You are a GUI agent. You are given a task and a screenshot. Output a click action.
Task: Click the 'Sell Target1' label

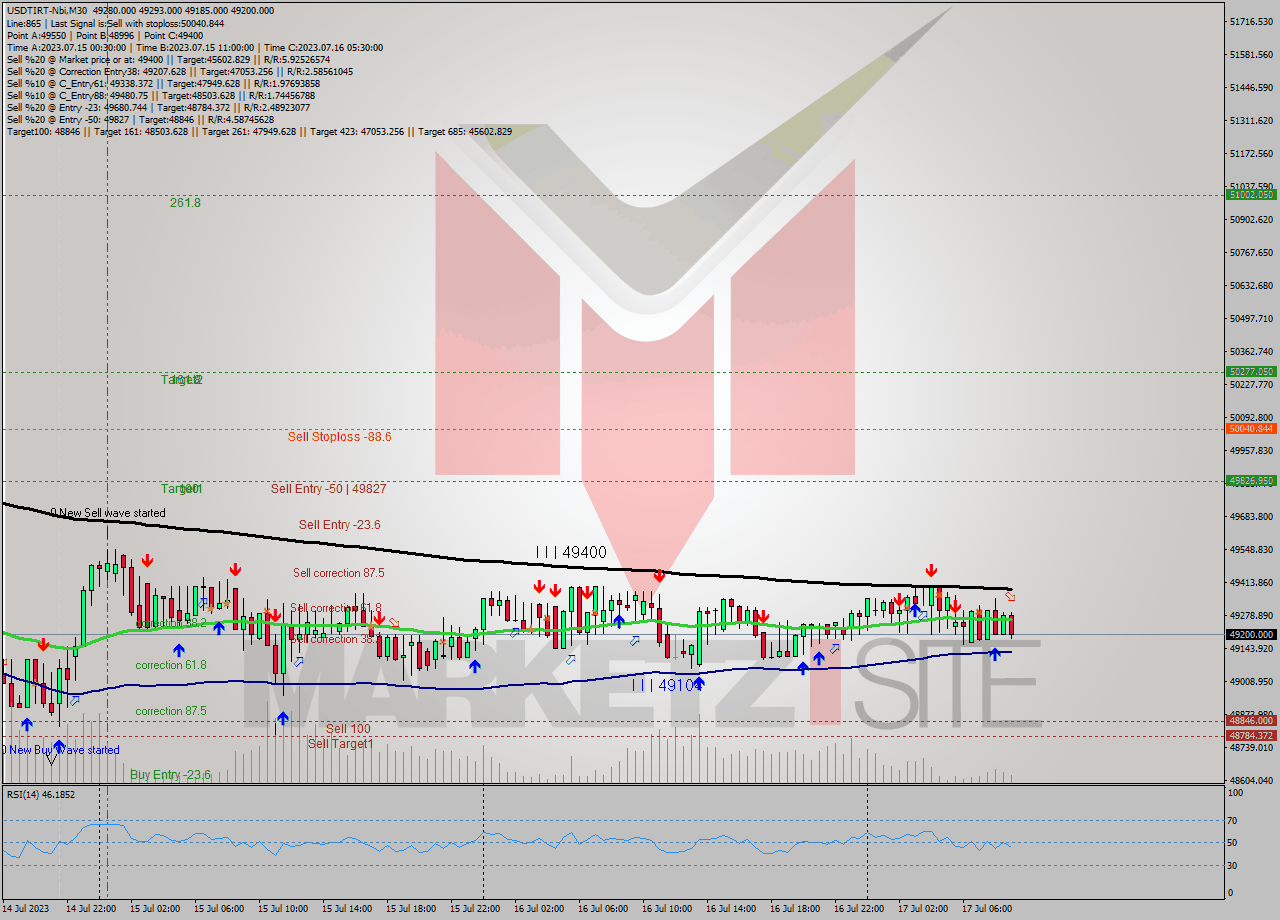[x=340, y=743]
